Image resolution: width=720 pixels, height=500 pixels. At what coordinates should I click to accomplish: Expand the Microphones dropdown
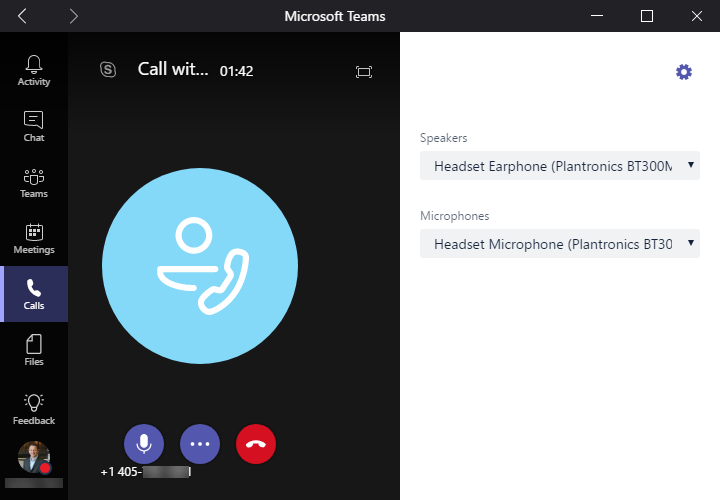(x=560, y=244)
